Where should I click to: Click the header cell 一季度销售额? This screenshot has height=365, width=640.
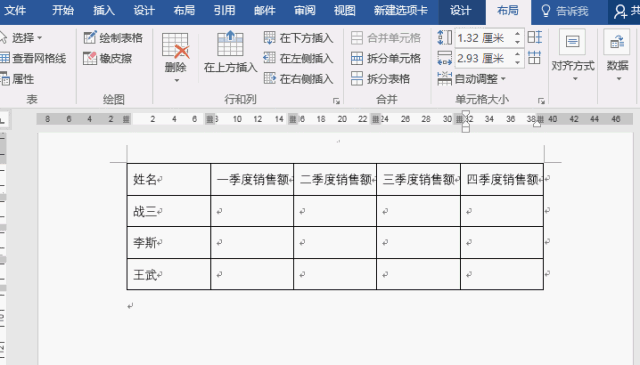click(x=252, y=179)
